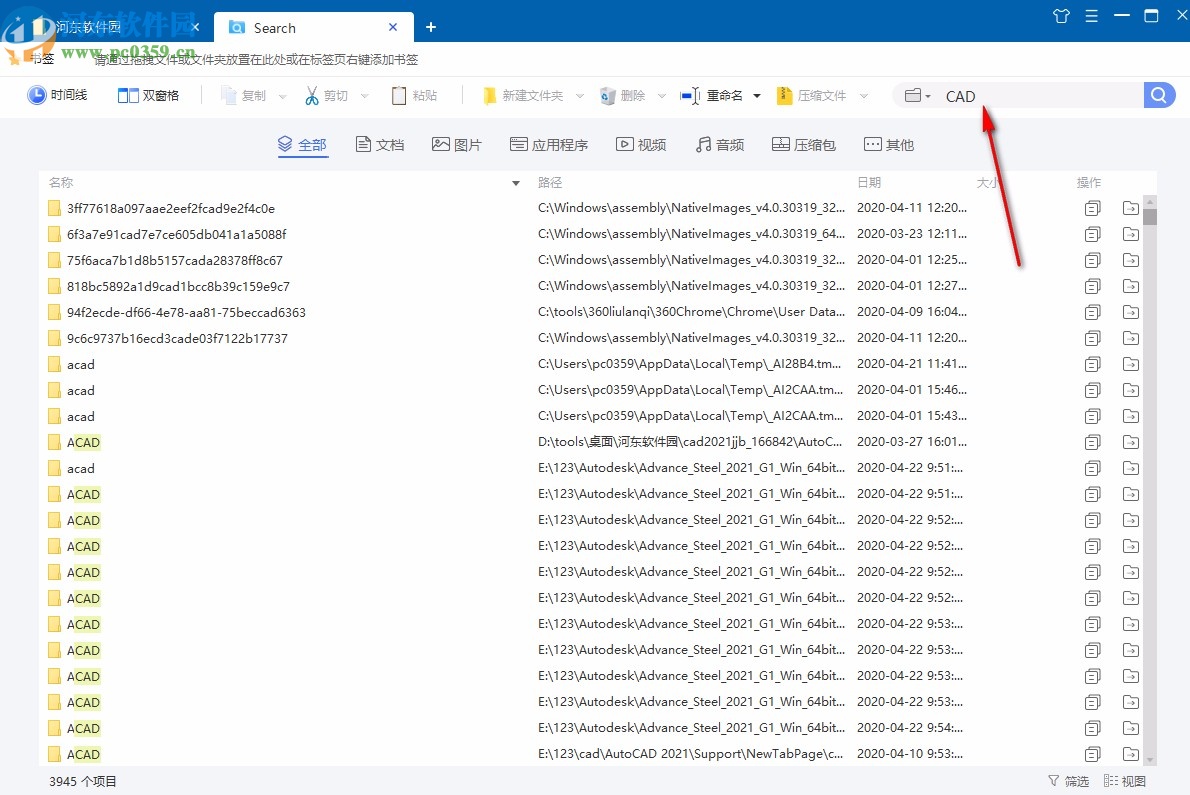Select the ACAD folder located on D:\tools

pos(83,442)
